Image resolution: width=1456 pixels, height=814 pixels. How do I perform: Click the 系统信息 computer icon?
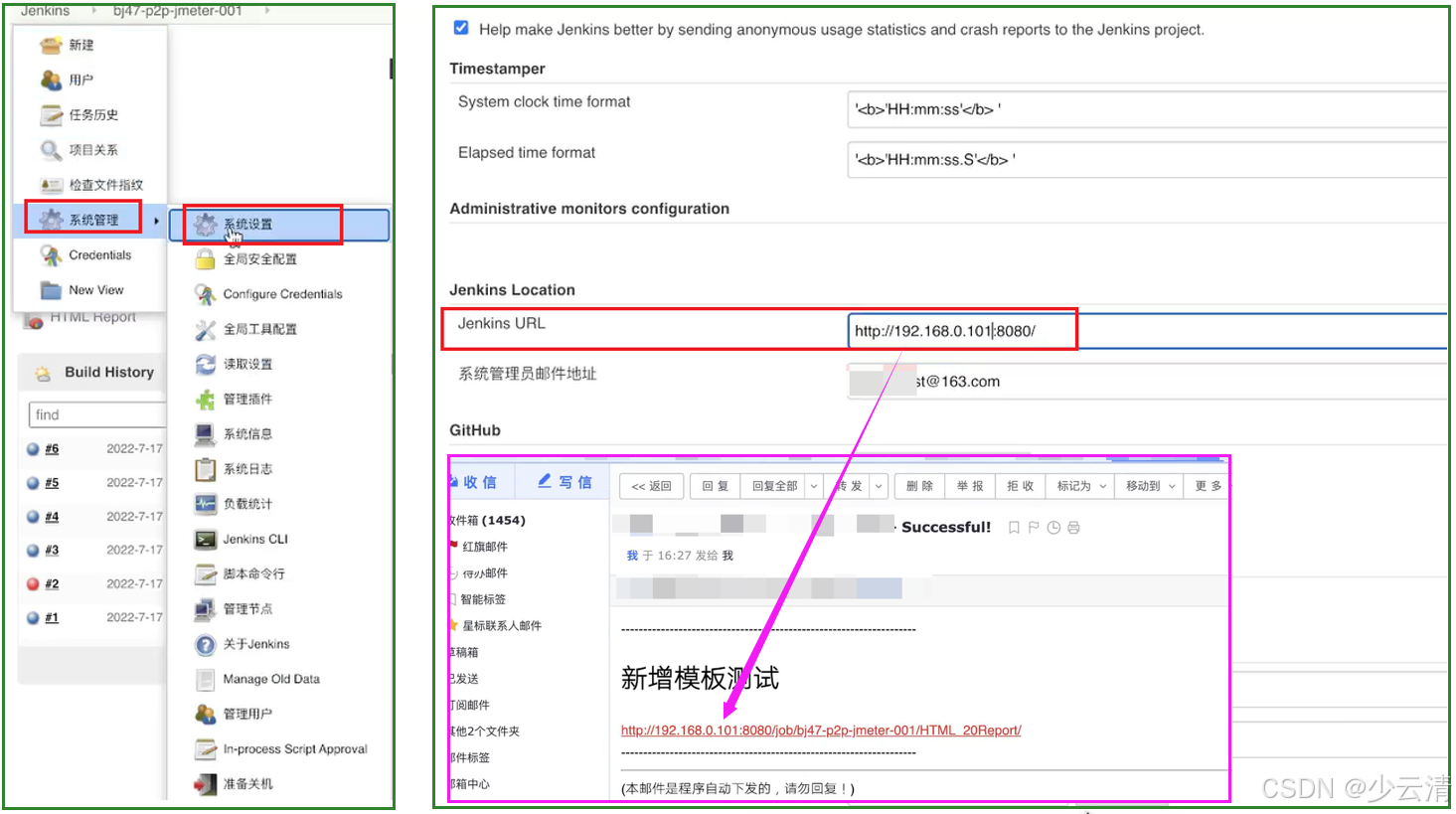[x=205, y=434]
